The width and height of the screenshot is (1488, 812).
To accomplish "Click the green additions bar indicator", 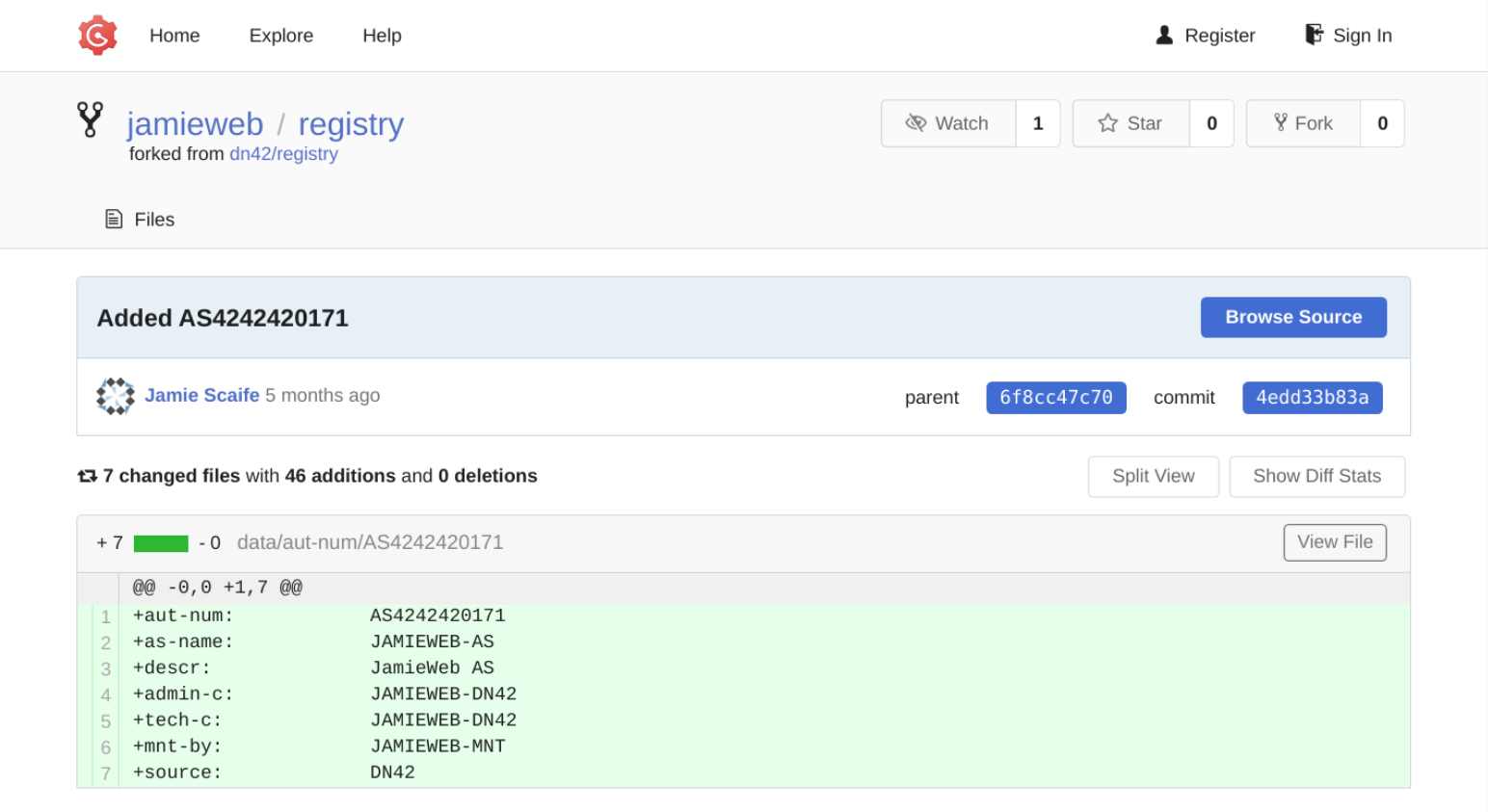I will coord(161,543).
